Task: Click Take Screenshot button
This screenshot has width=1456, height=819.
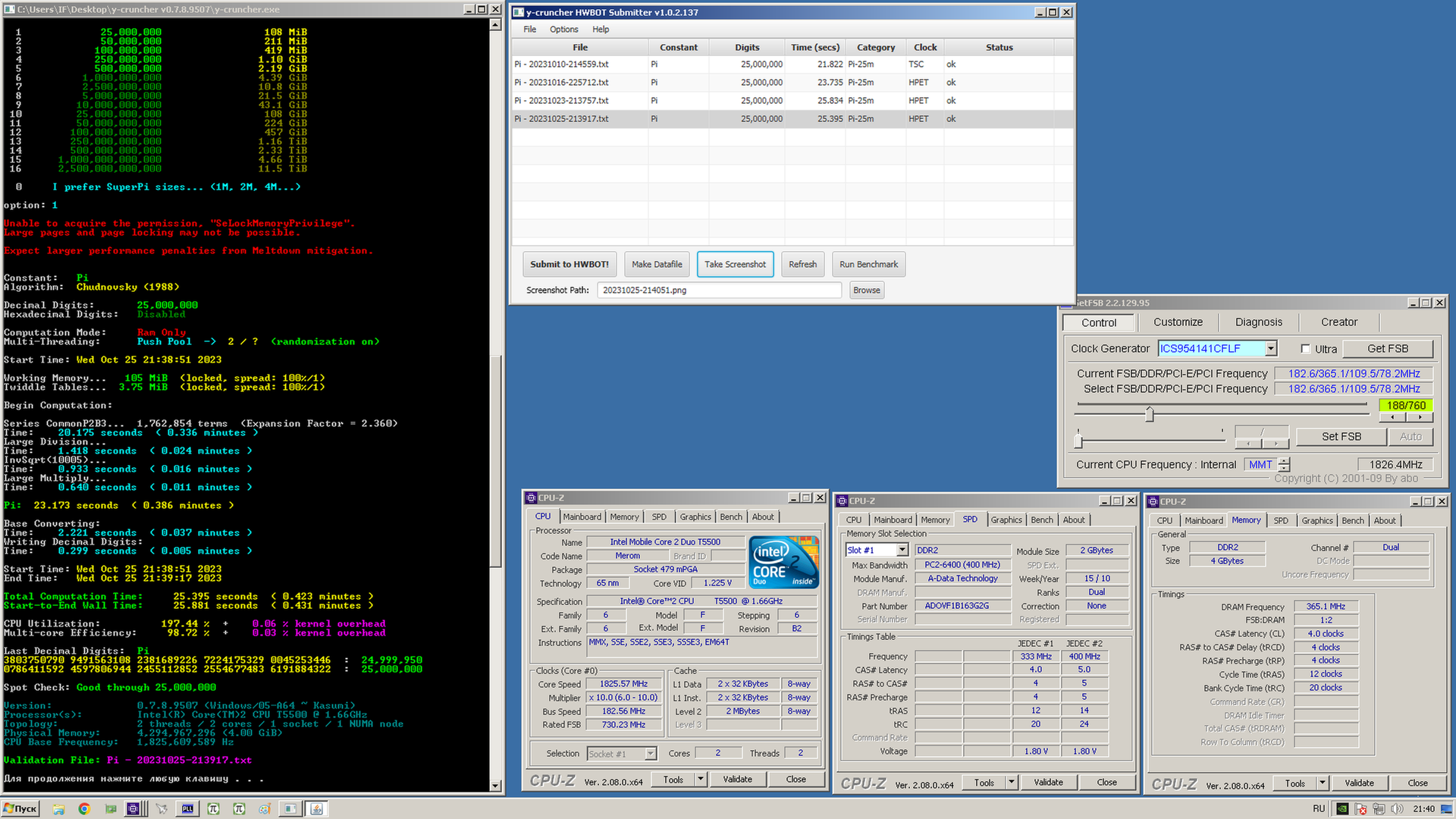Action: click(x=735, y=265)
